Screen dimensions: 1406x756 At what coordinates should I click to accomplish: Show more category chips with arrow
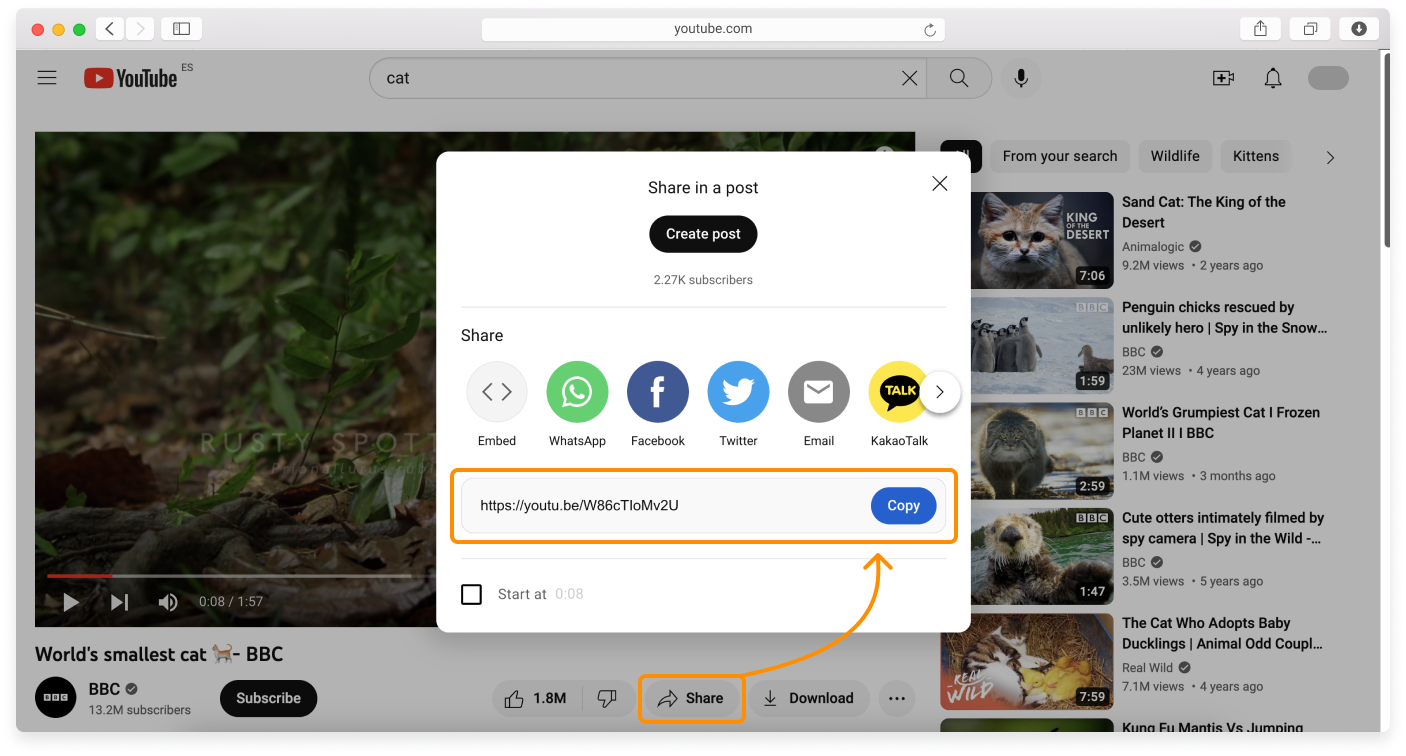coord(1329,157)
